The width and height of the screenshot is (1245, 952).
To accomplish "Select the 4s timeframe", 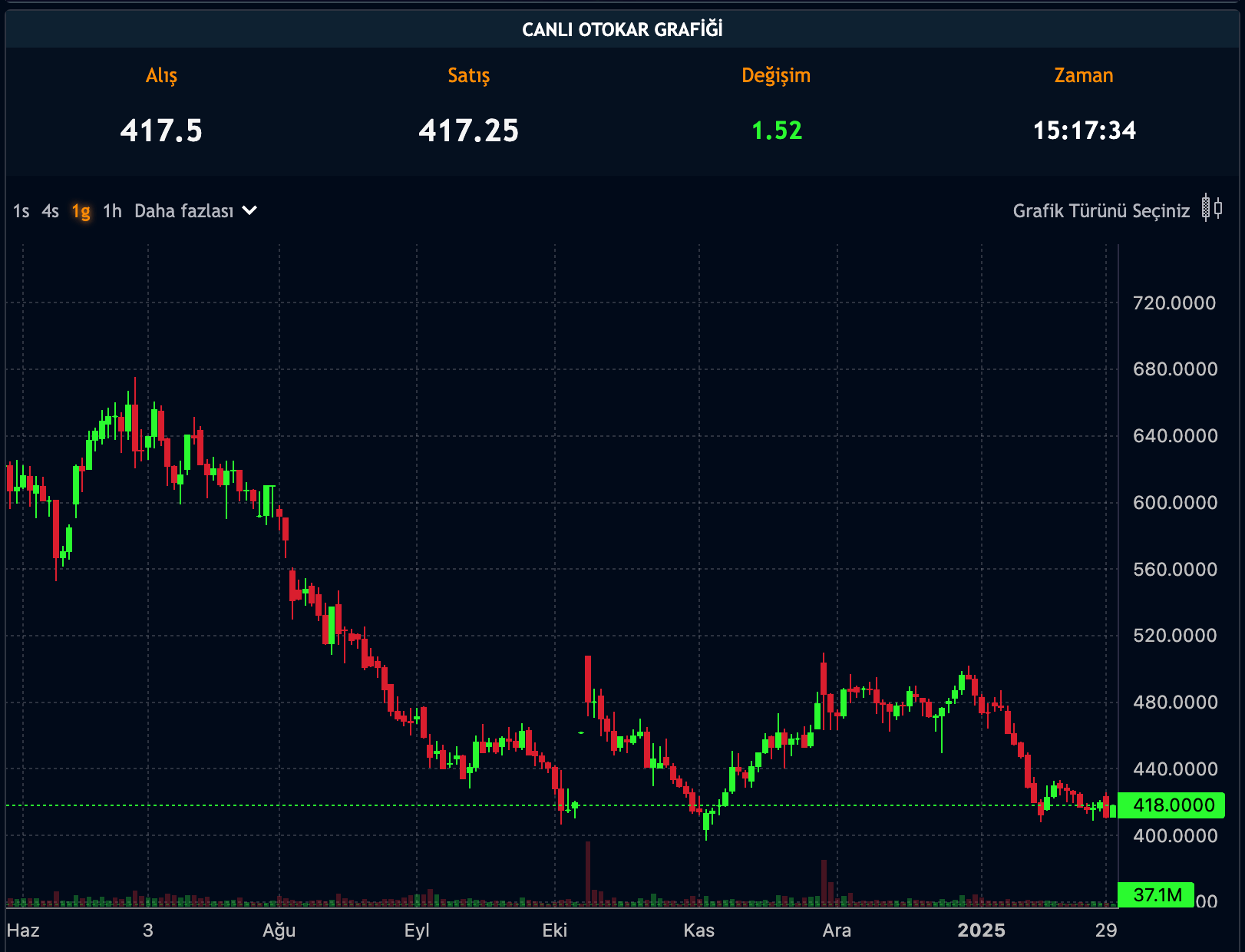I will click(x=51, y=211).
